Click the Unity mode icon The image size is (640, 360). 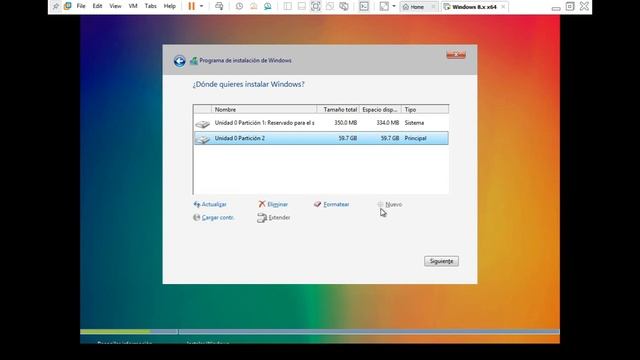[330, 6]
